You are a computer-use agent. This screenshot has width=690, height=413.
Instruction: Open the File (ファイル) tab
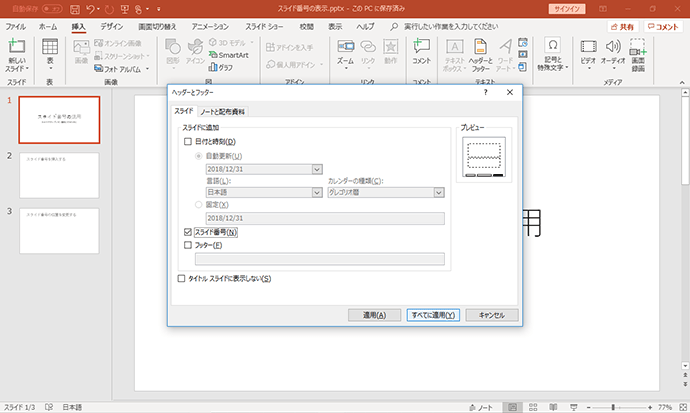click(x=15, y=26)
